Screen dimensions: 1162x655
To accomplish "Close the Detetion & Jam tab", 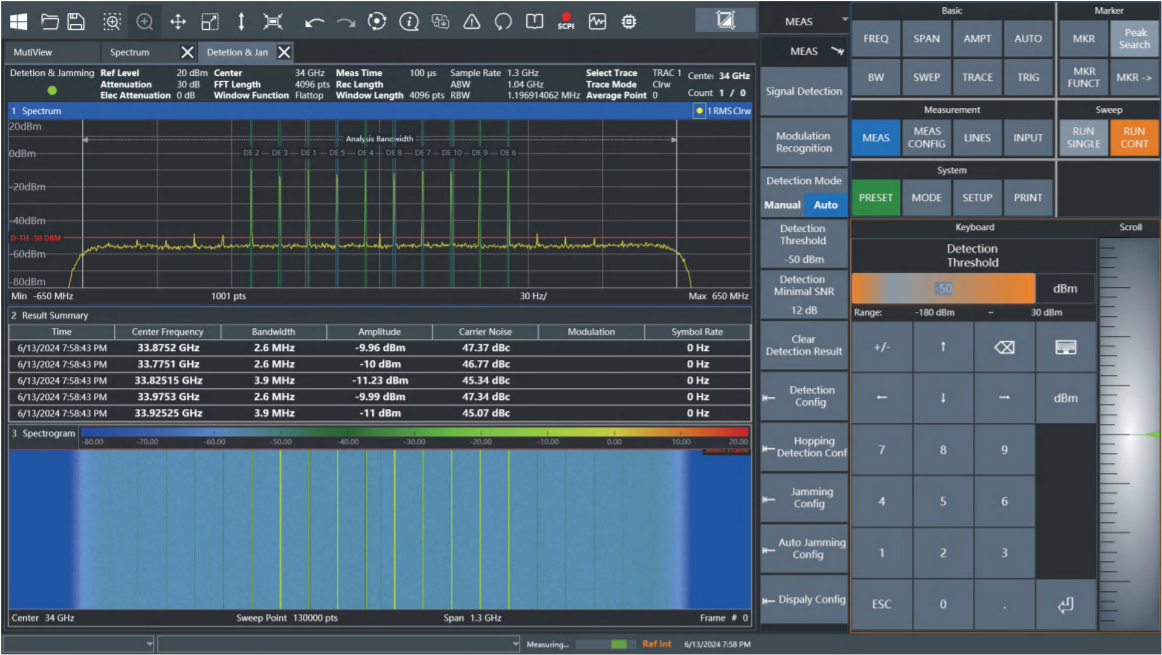I will pos(284,52).
